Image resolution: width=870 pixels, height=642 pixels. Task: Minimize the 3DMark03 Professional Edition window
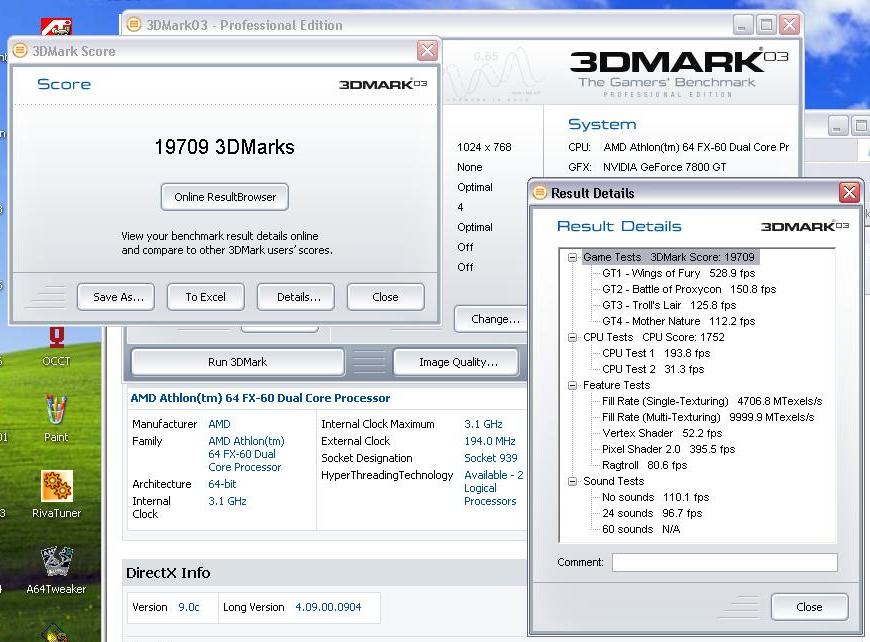click(743, 24)
